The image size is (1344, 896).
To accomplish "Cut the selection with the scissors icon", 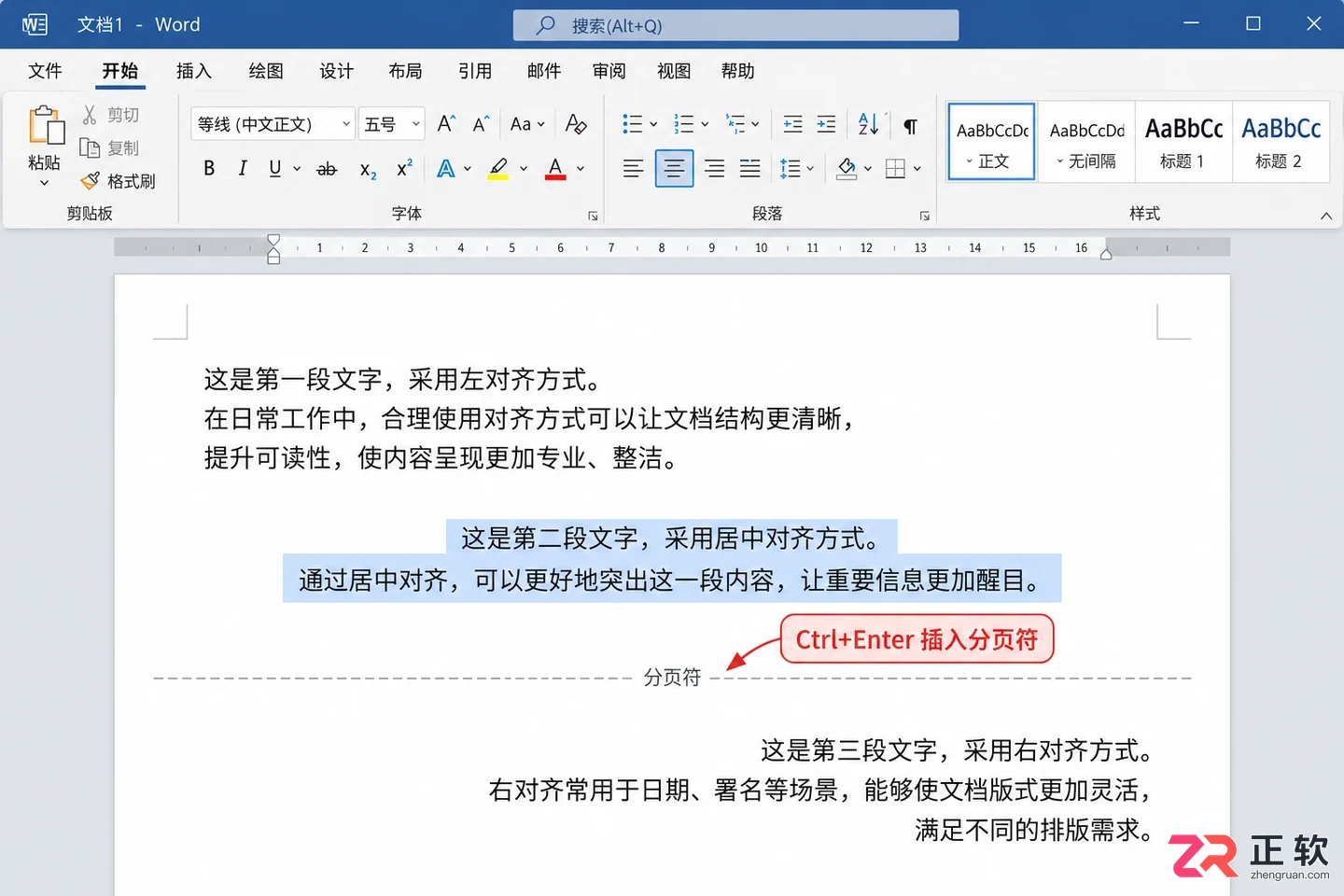I will (90, 115).
